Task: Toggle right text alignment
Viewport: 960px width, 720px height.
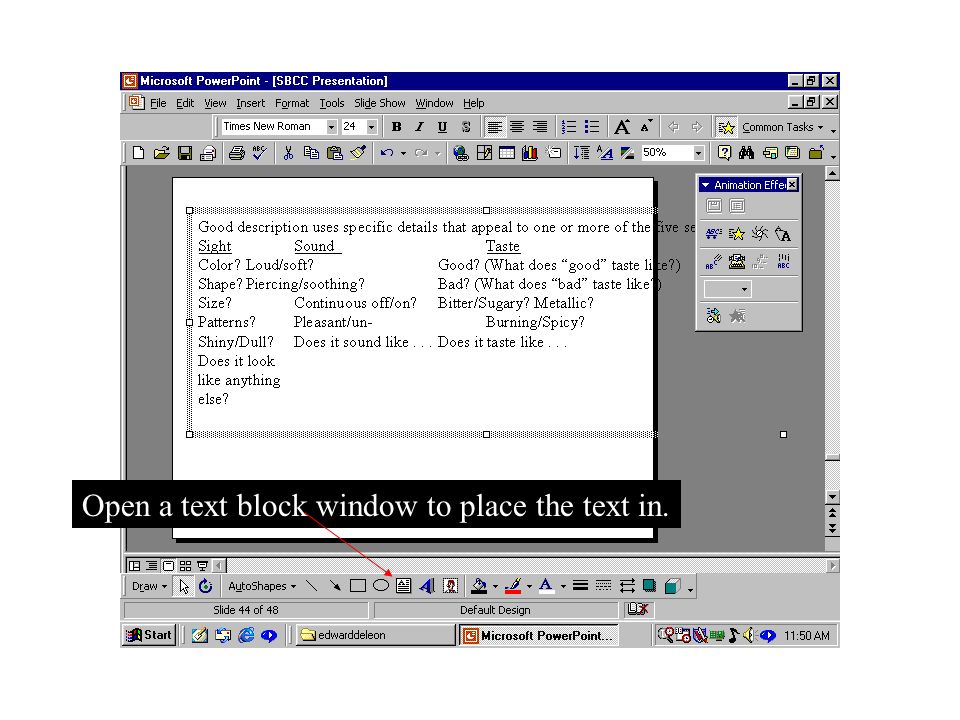Action: pyautogui.click(x=539, y=127)
